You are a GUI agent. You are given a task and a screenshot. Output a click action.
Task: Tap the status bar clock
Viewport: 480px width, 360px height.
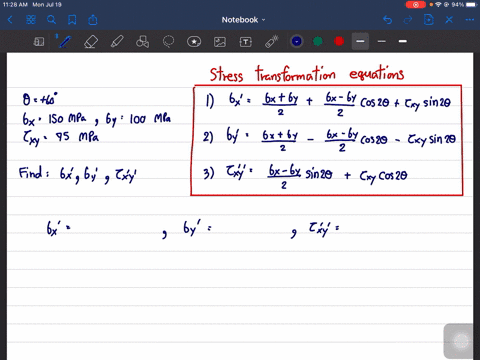coord(15,5)
